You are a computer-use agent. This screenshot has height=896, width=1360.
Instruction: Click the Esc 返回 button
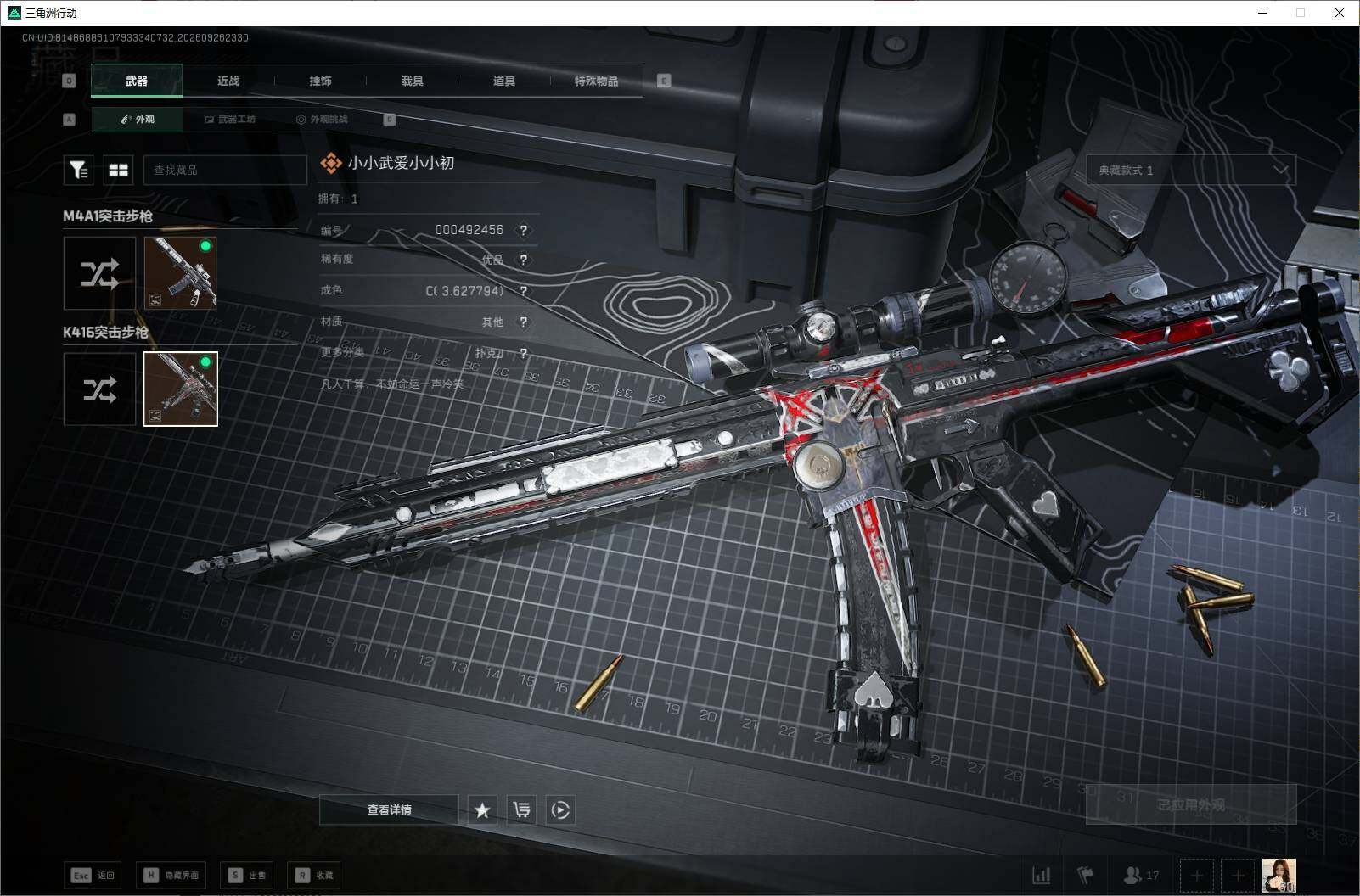click(93, 875)
